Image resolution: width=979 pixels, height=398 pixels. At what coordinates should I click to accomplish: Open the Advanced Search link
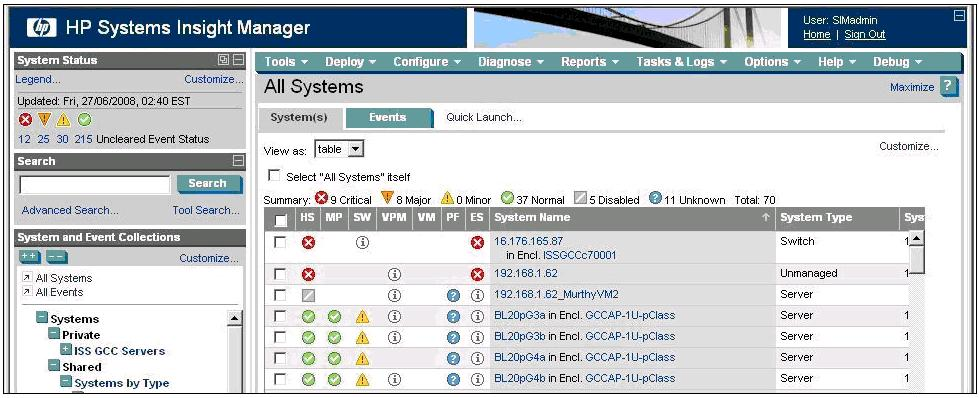click(70, 211)
